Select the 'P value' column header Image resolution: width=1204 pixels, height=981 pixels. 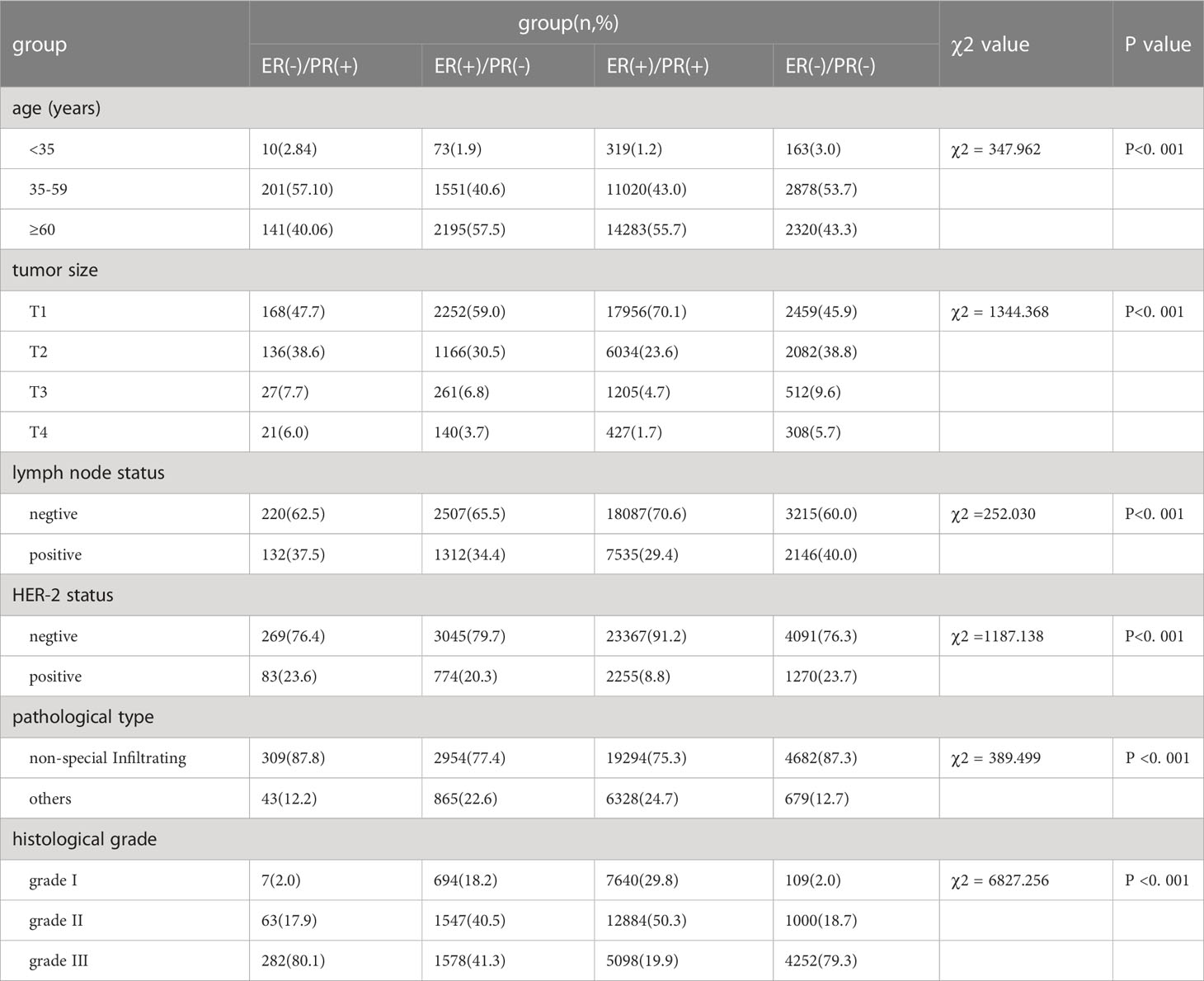click(1158, 45)
